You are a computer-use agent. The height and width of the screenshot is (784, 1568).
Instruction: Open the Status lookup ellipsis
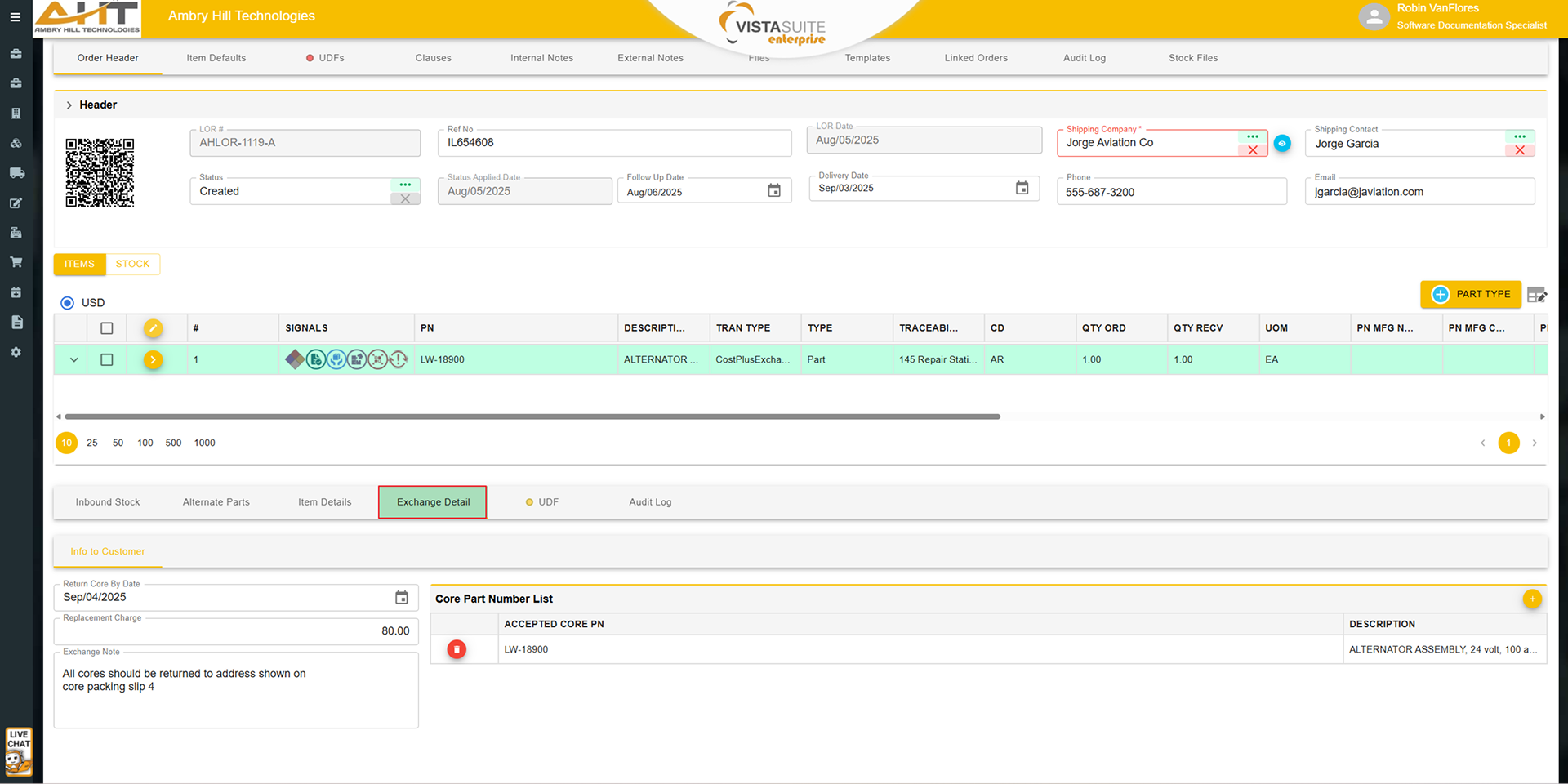coord(405,185)
